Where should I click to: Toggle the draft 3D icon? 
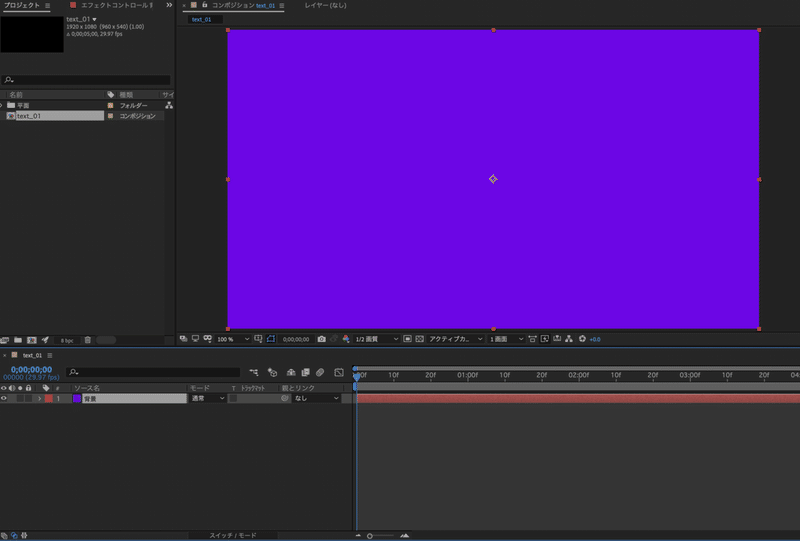[272, 373]
